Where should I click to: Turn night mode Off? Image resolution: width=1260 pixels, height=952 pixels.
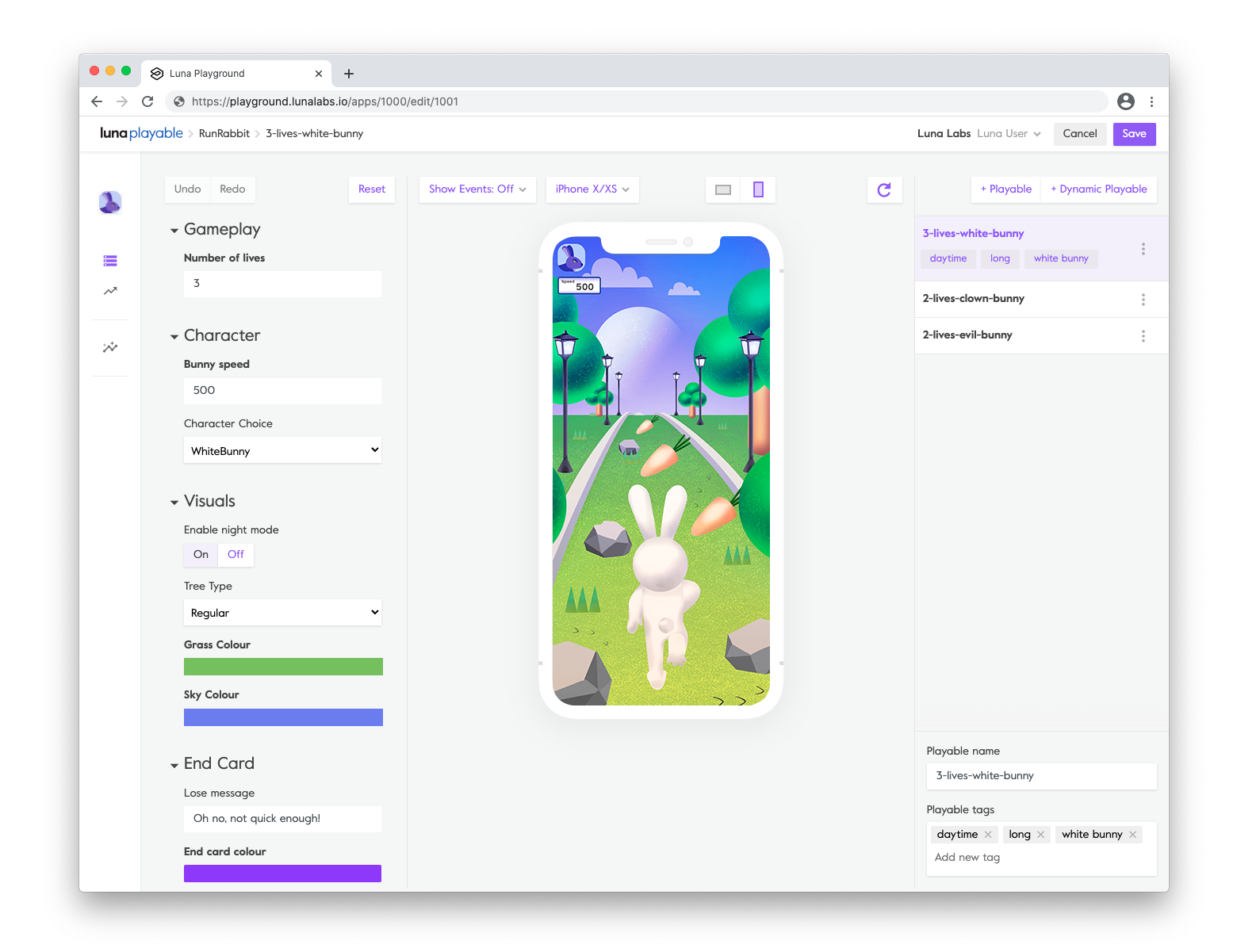236,555
